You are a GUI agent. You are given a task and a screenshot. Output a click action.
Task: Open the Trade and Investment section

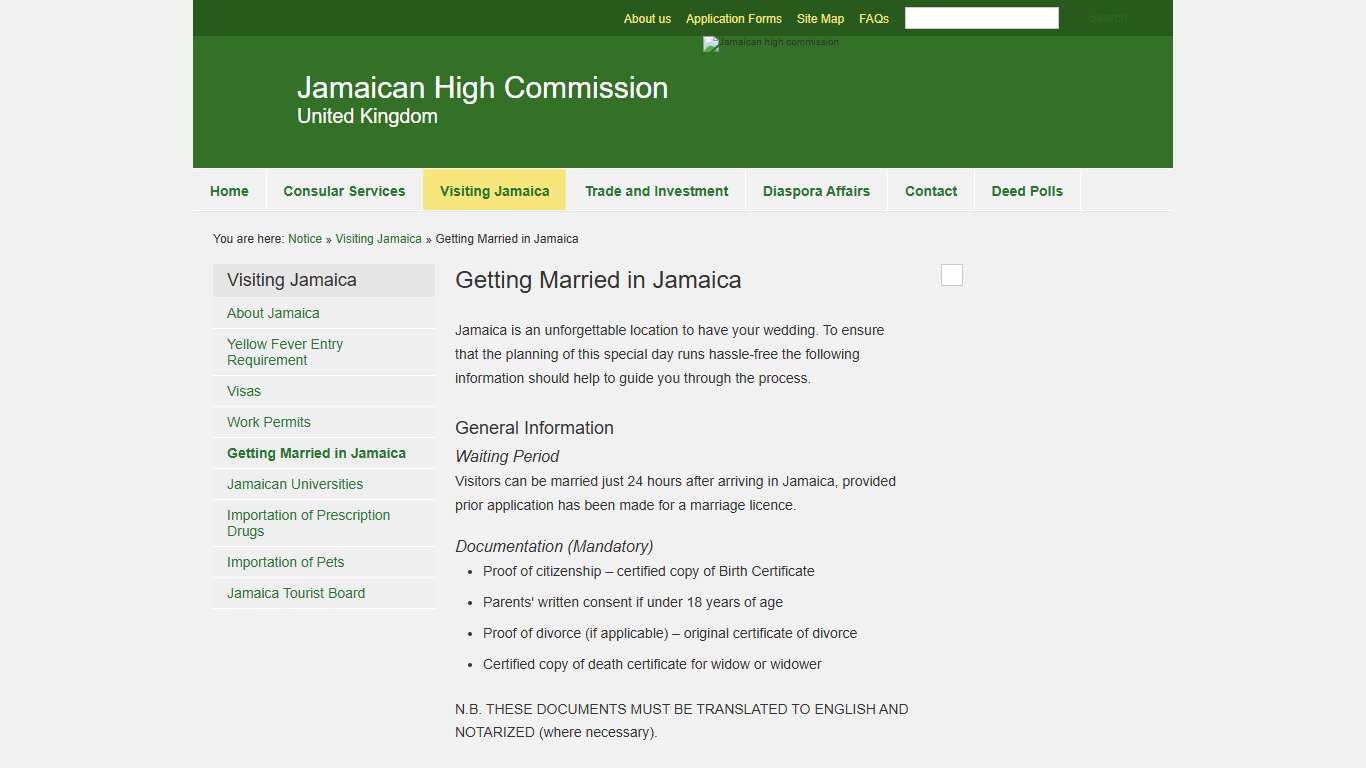(656, 190)
